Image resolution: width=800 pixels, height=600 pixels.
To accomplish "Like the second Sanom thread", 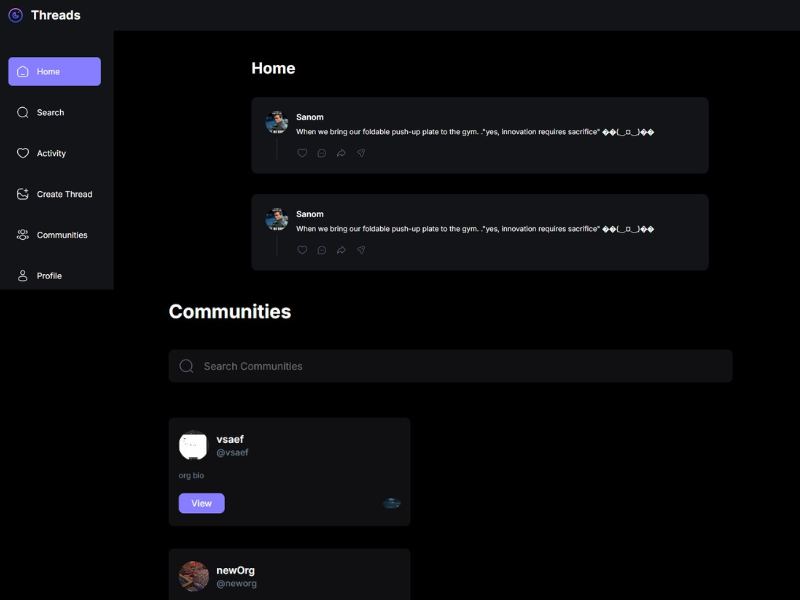I will click(302, 250).
